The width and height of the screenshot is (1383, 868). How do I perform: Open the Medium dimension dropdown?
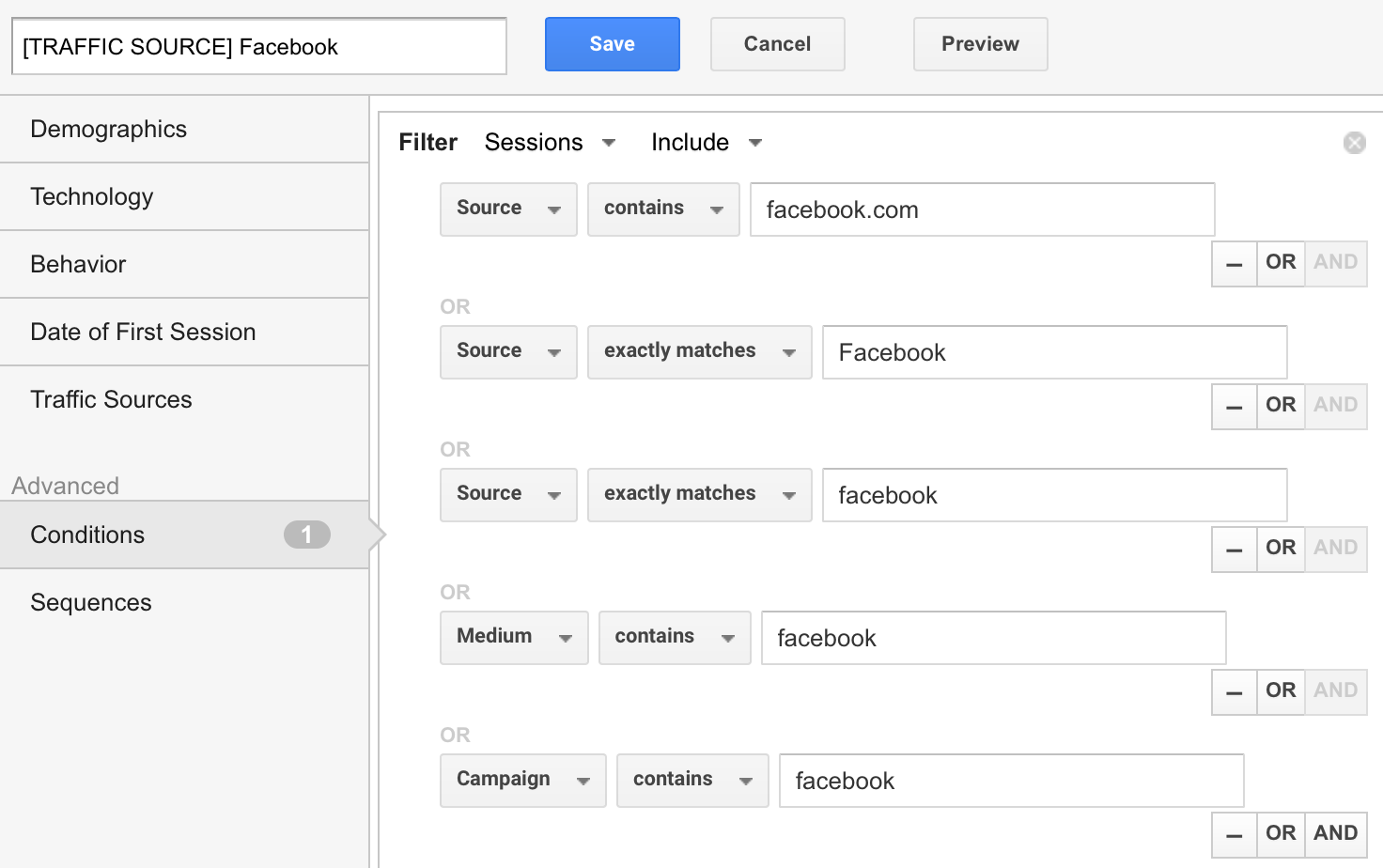click(514, 637)
